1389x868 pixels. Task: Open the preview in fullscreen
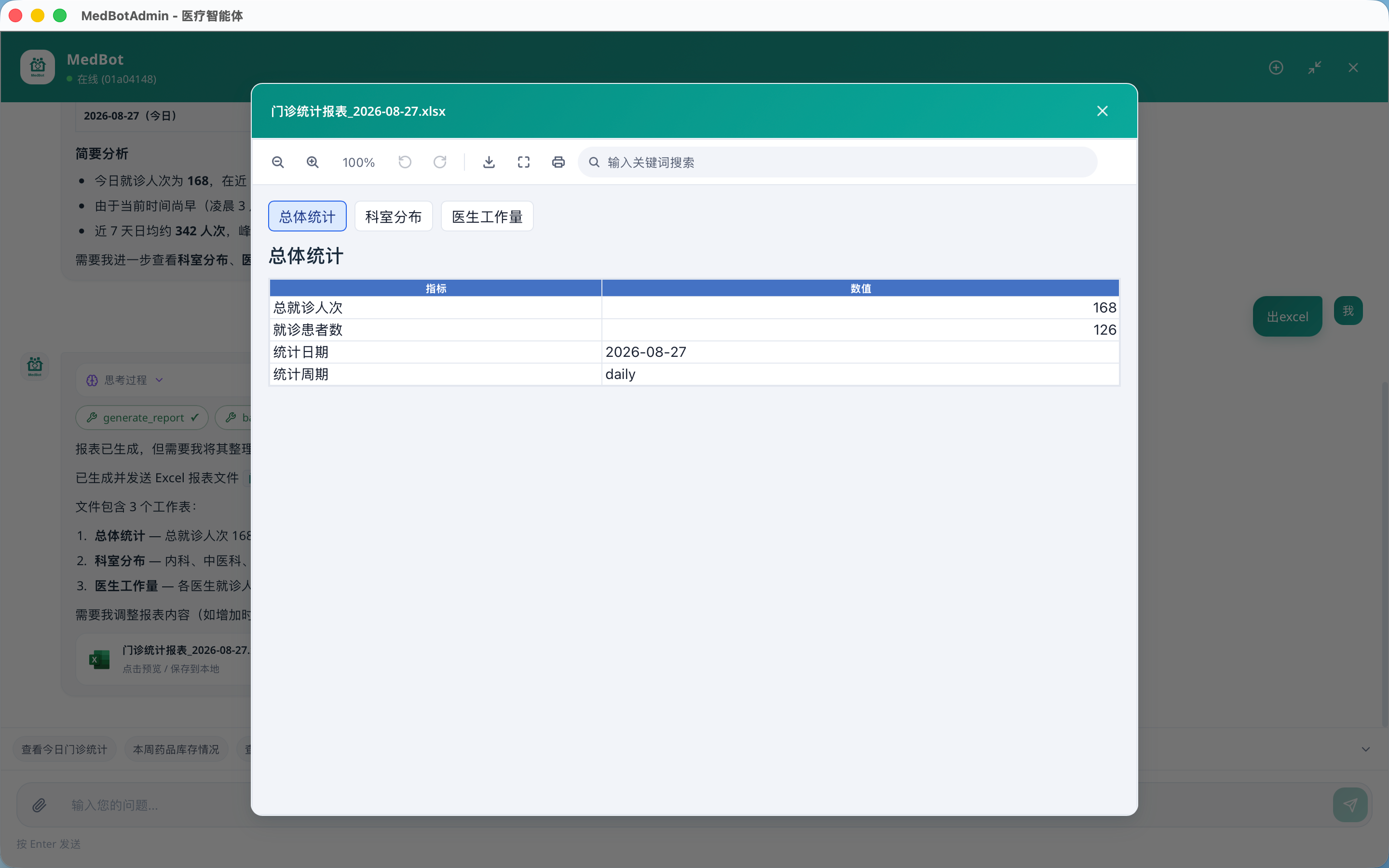523,163
